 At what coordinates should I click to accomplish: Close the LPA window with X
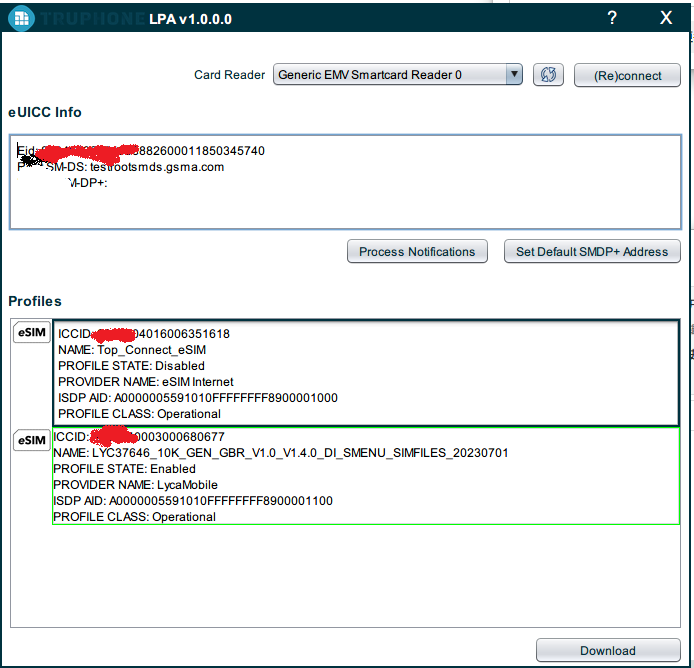tap(666, 18)
